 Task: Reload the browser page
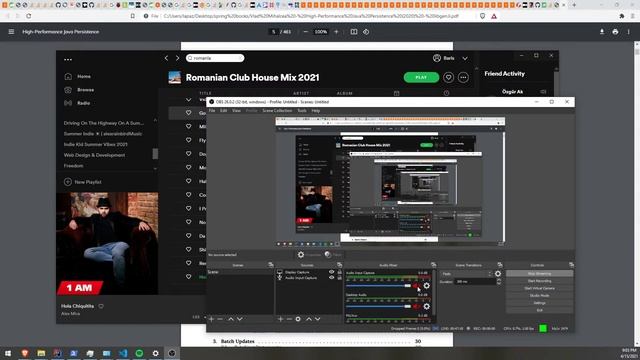pyautogui.click(x=29, y=16)
